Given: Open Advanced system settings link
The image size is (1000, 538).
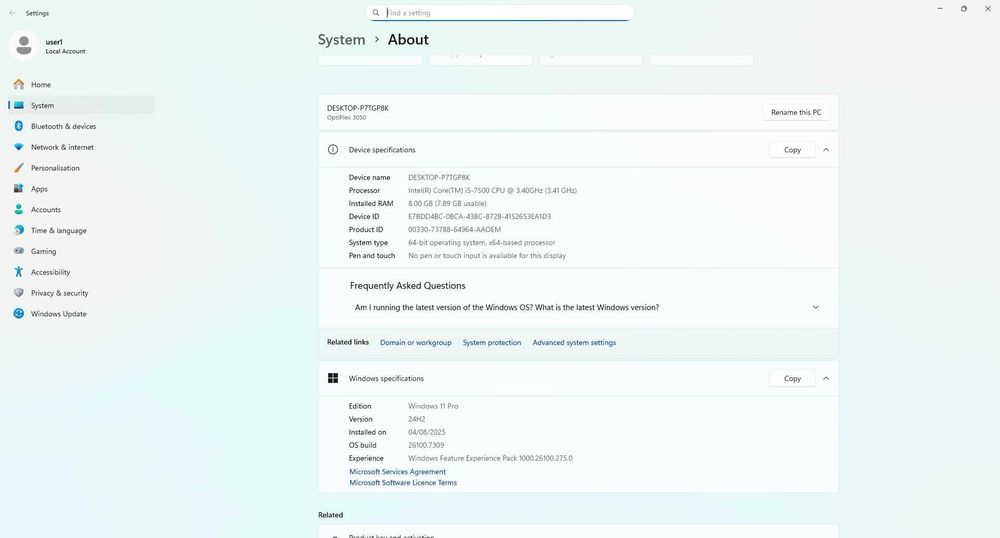Looking at the screenshot, I should click(574, 342).
